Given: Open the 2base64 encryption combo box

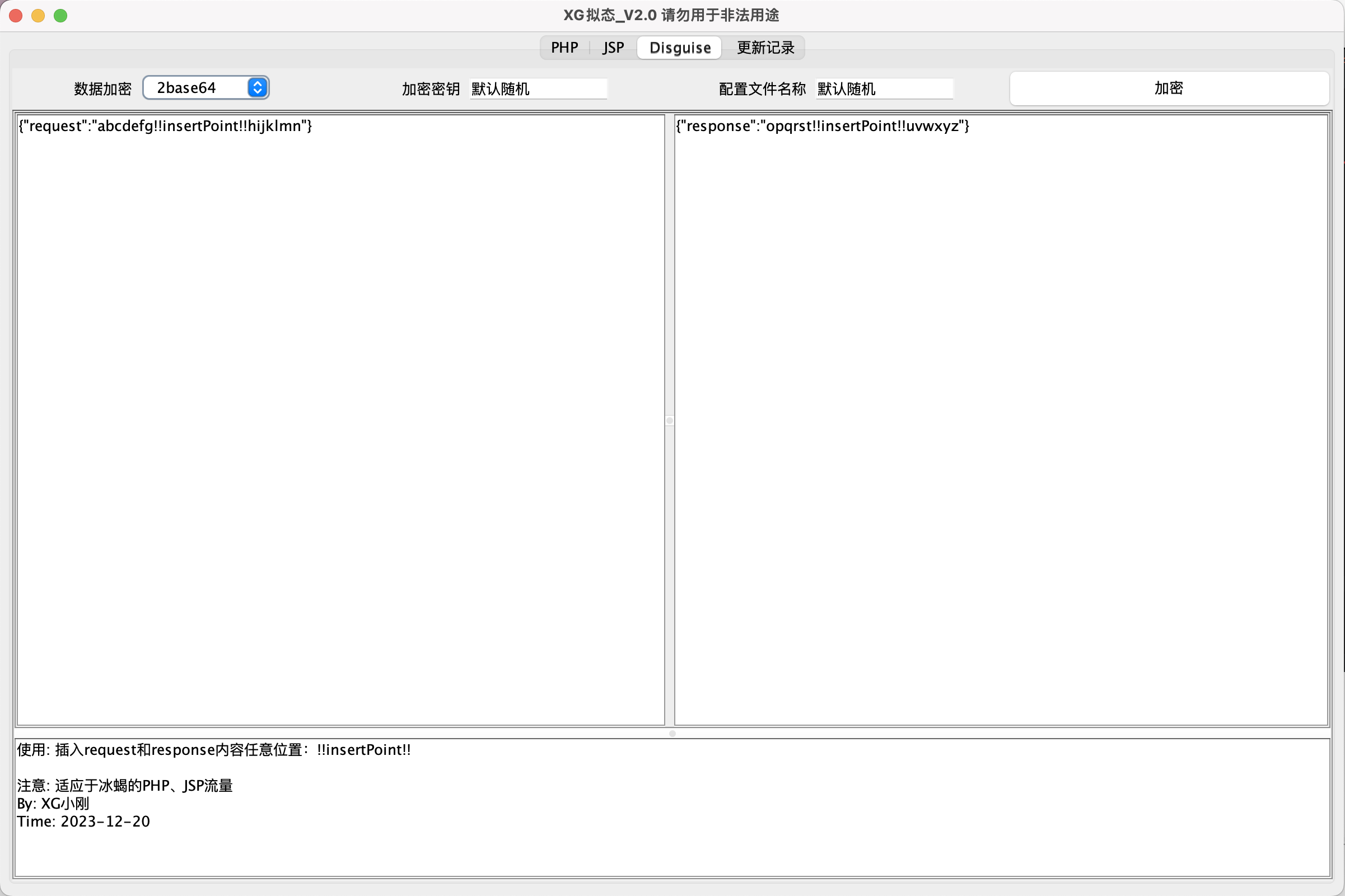Looking at the screenshot, I should (194, 88).
